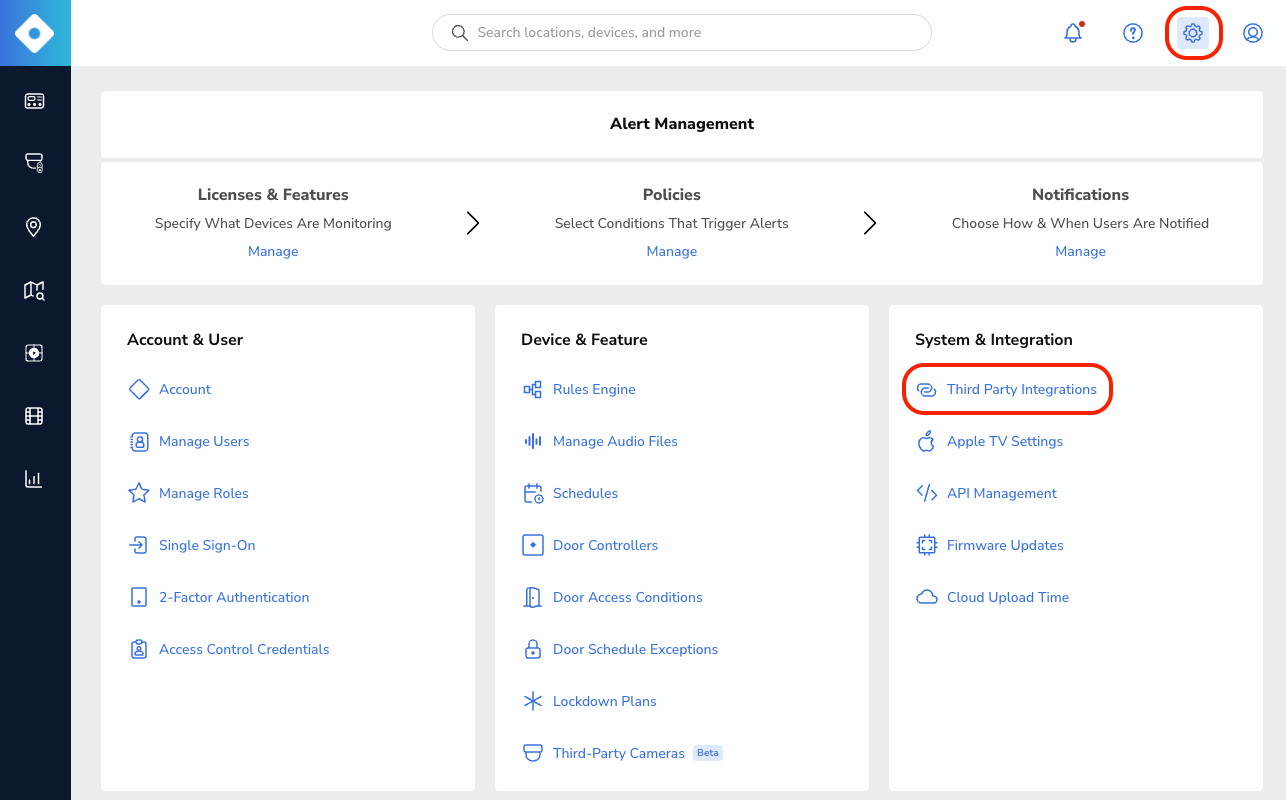Viewport: 1286px width, 800px height.
Task: Open the locations pin sidebar icon
Action: click(x=33, y=227)
